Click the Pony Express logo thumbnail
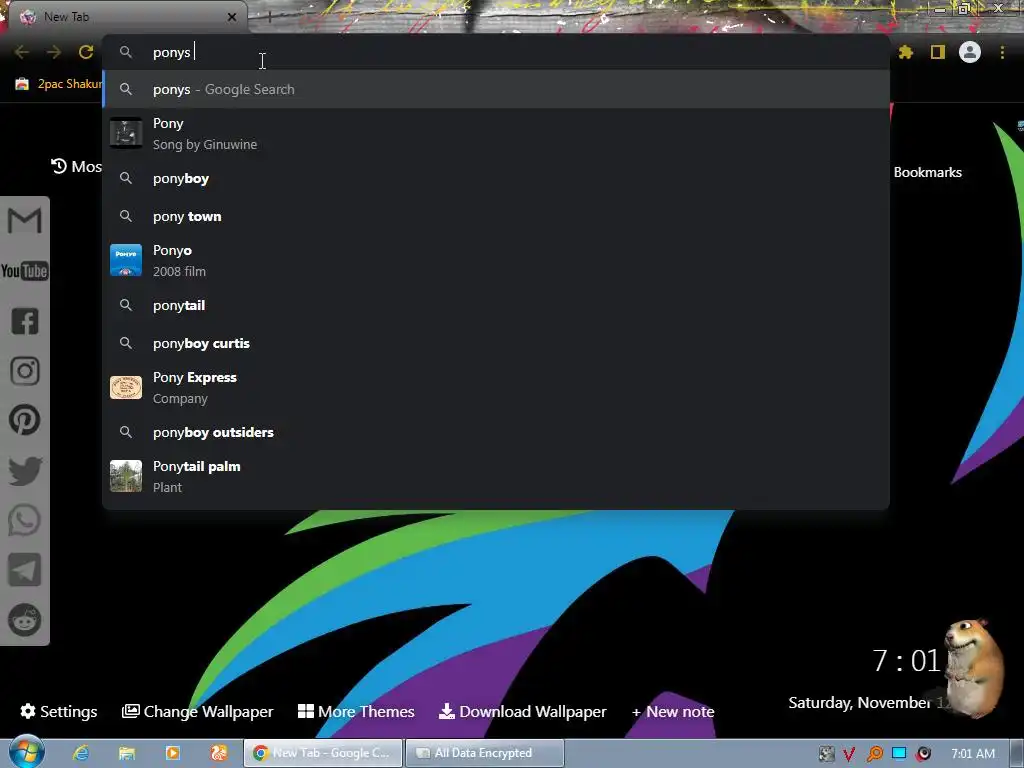The height and width of the screenshot is (768, 1024). click(x=126, y=387)
